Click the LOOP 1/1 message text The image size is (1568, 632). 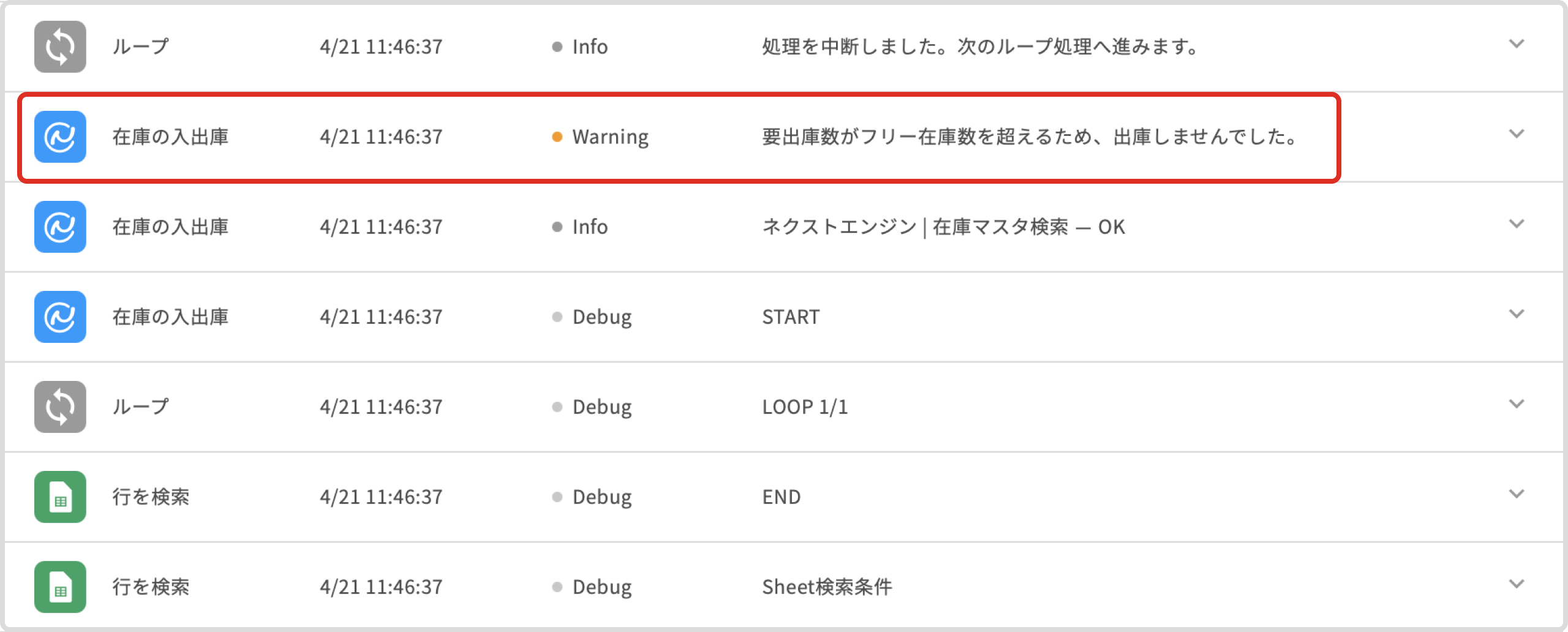(x=805, y=407)
